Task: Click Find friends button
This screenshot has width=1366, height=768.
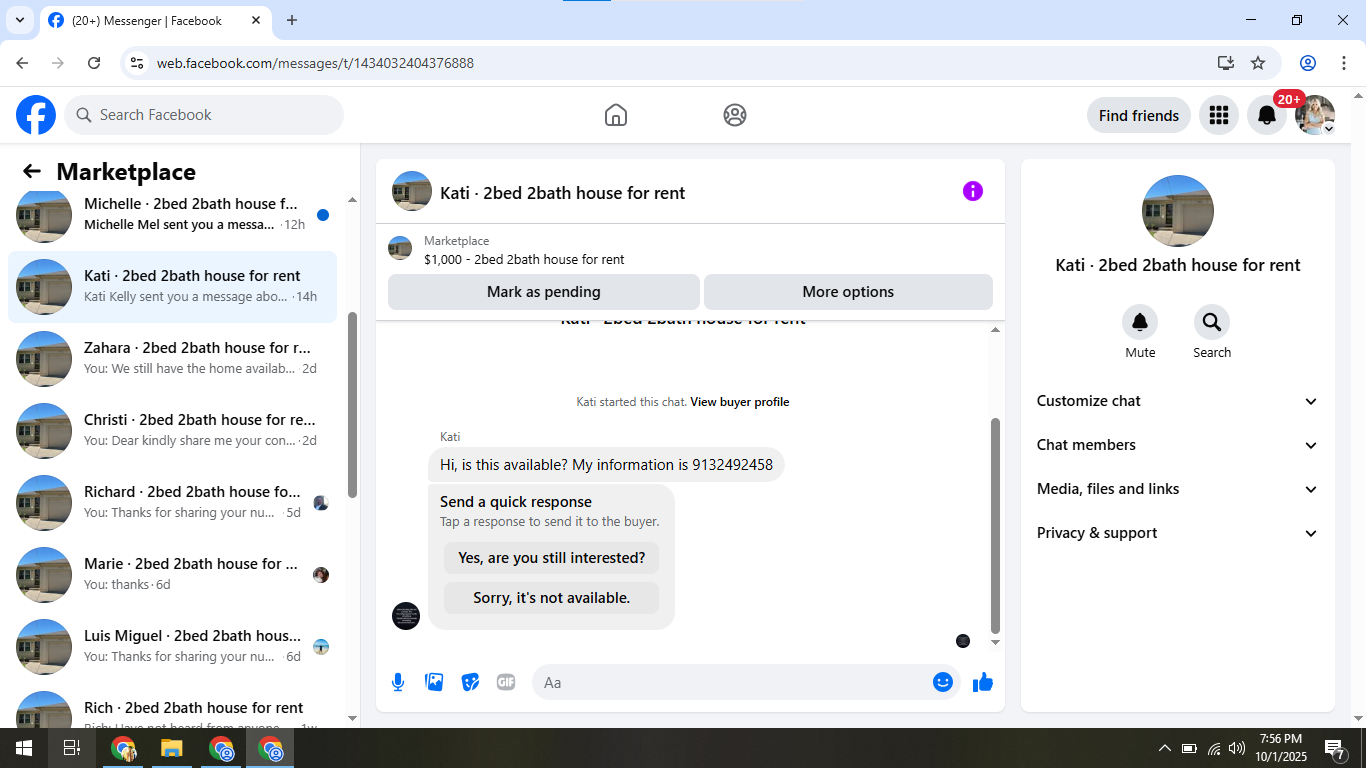Action: point(1139,115)
